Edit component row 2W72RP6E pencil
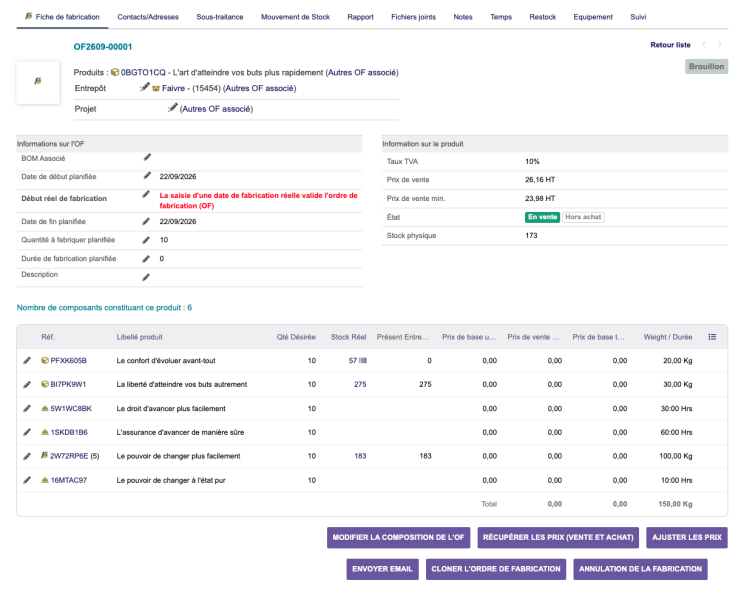Screen dimensions: 738x600 (x=27, y=456)
